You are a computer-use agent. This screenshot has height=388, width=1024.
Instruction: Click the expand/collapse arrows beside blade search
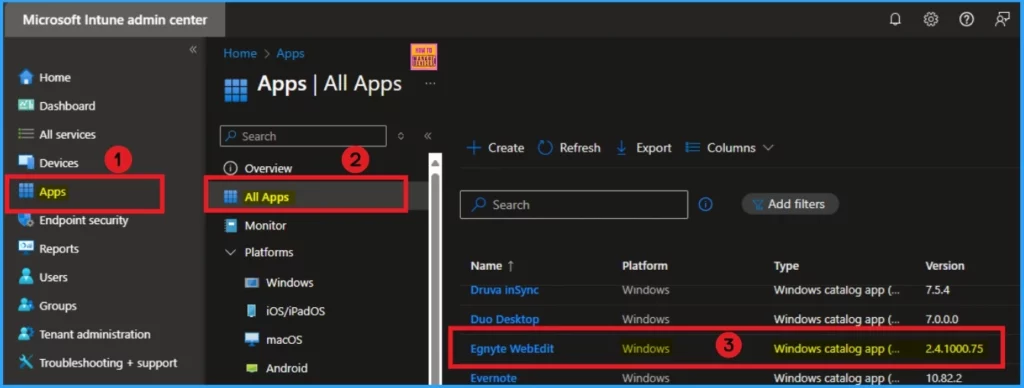click(401, 136)
